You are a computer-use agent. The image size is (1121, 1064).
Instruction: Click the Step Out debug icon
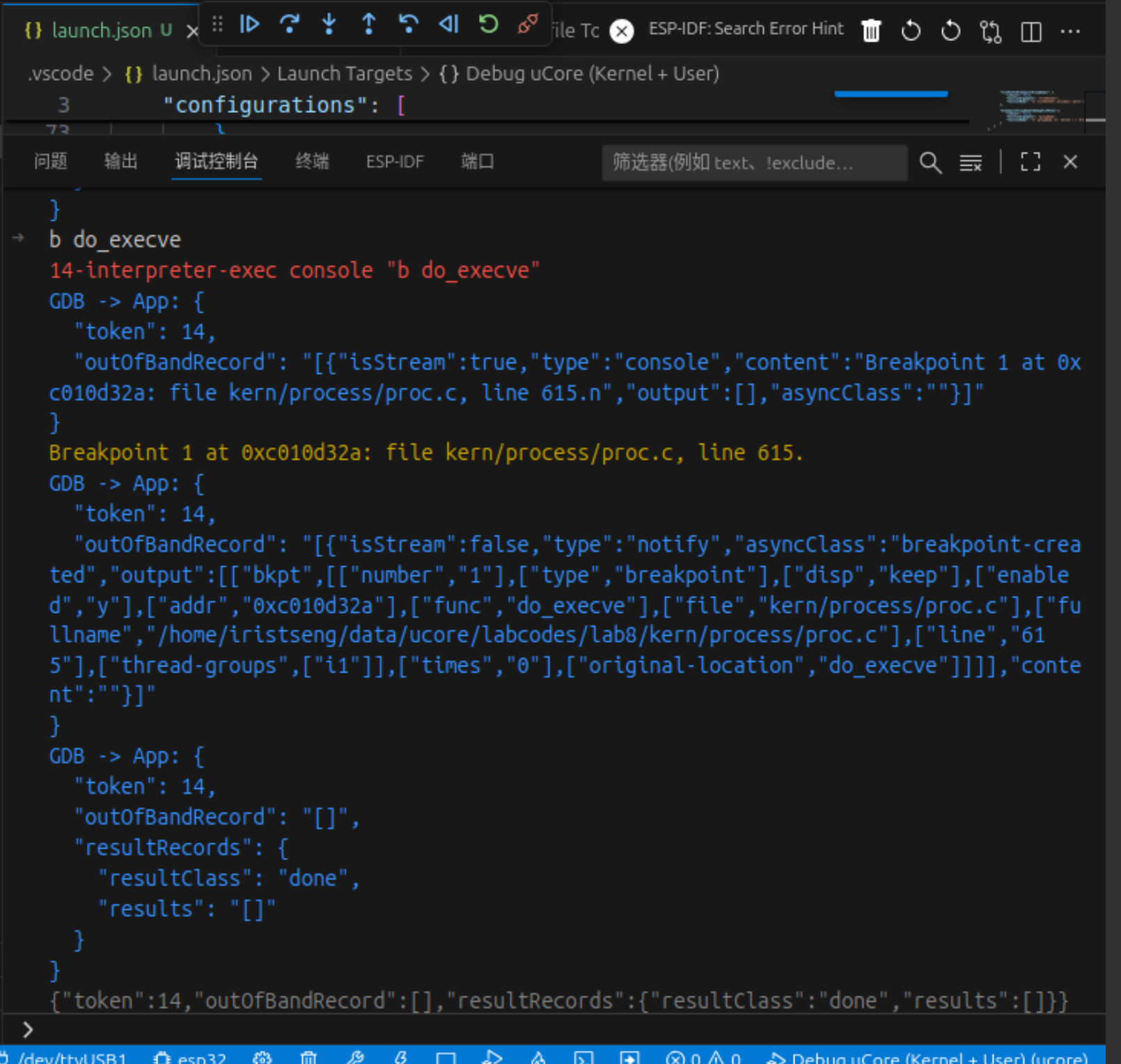368,25
